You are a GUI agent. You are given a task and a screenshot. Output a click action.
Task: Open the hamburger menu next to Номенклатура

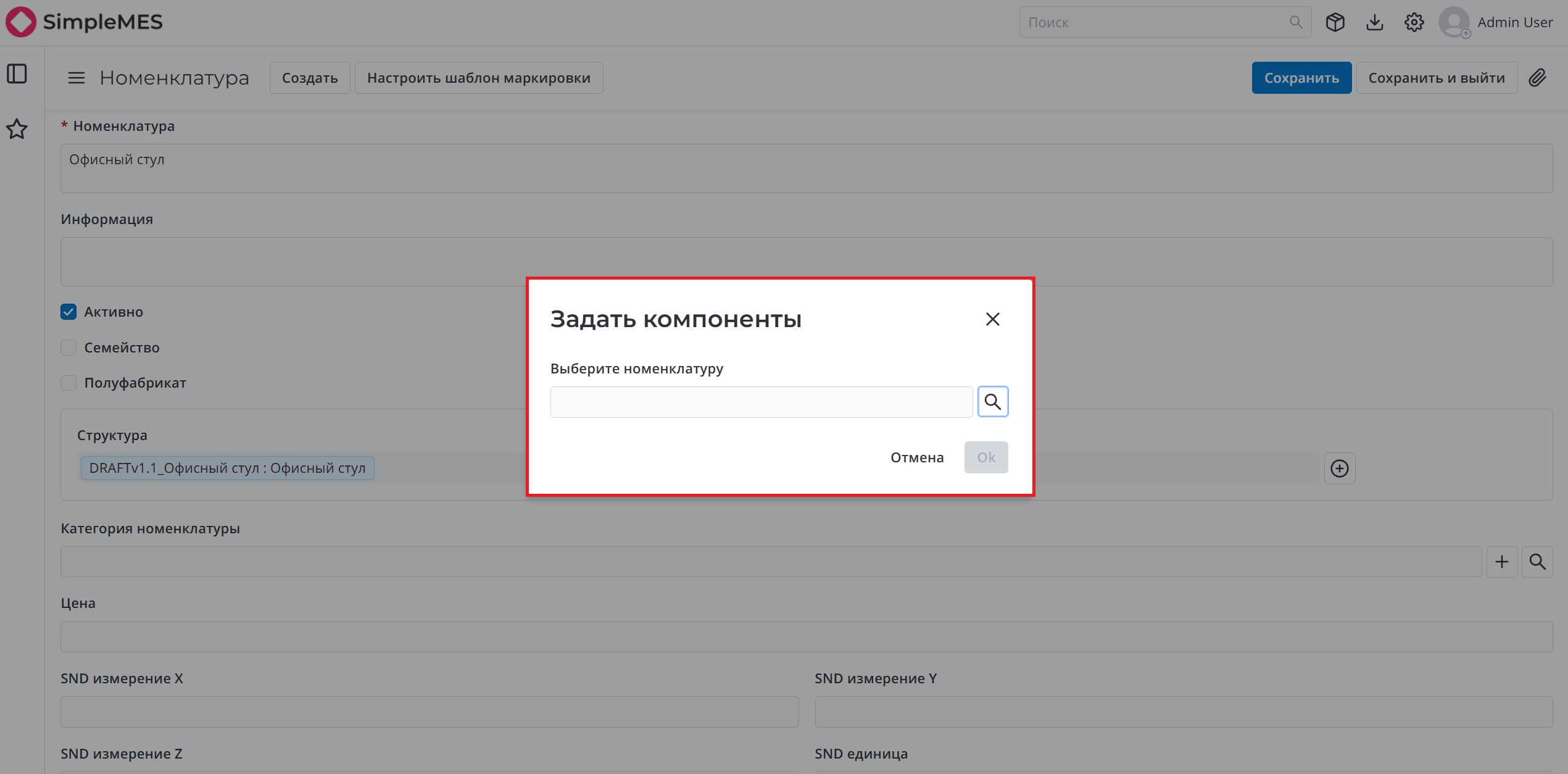point(77,78)
